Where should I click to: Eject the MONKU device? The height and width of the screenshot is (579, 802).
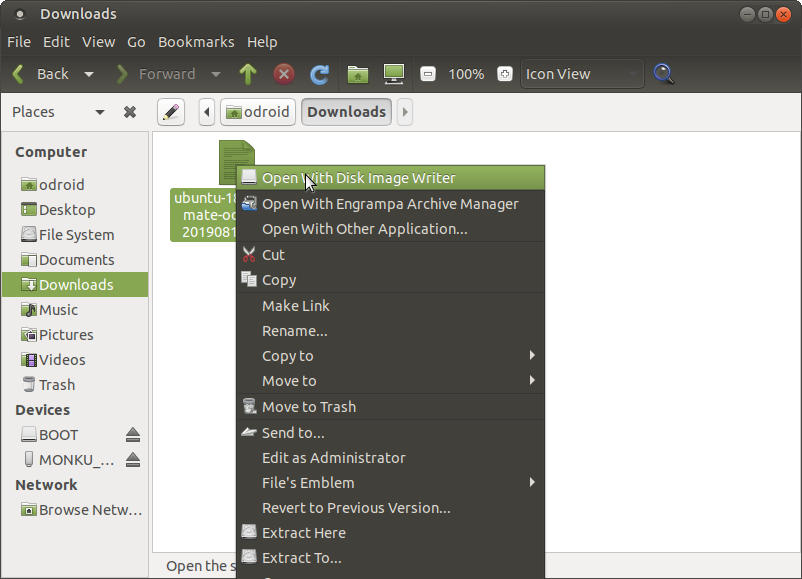(x=133, y=460)
